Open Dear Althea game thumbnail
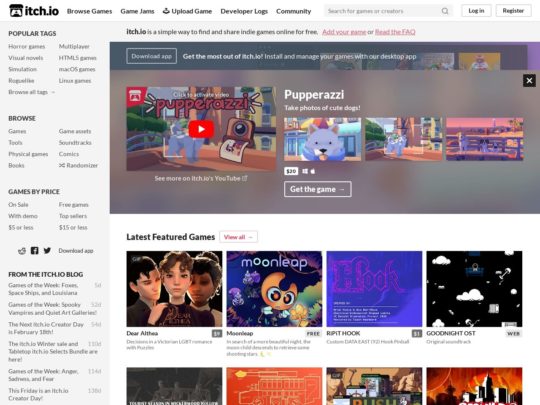The width and height of the screenshot is (540, 405). click(174, 289)
